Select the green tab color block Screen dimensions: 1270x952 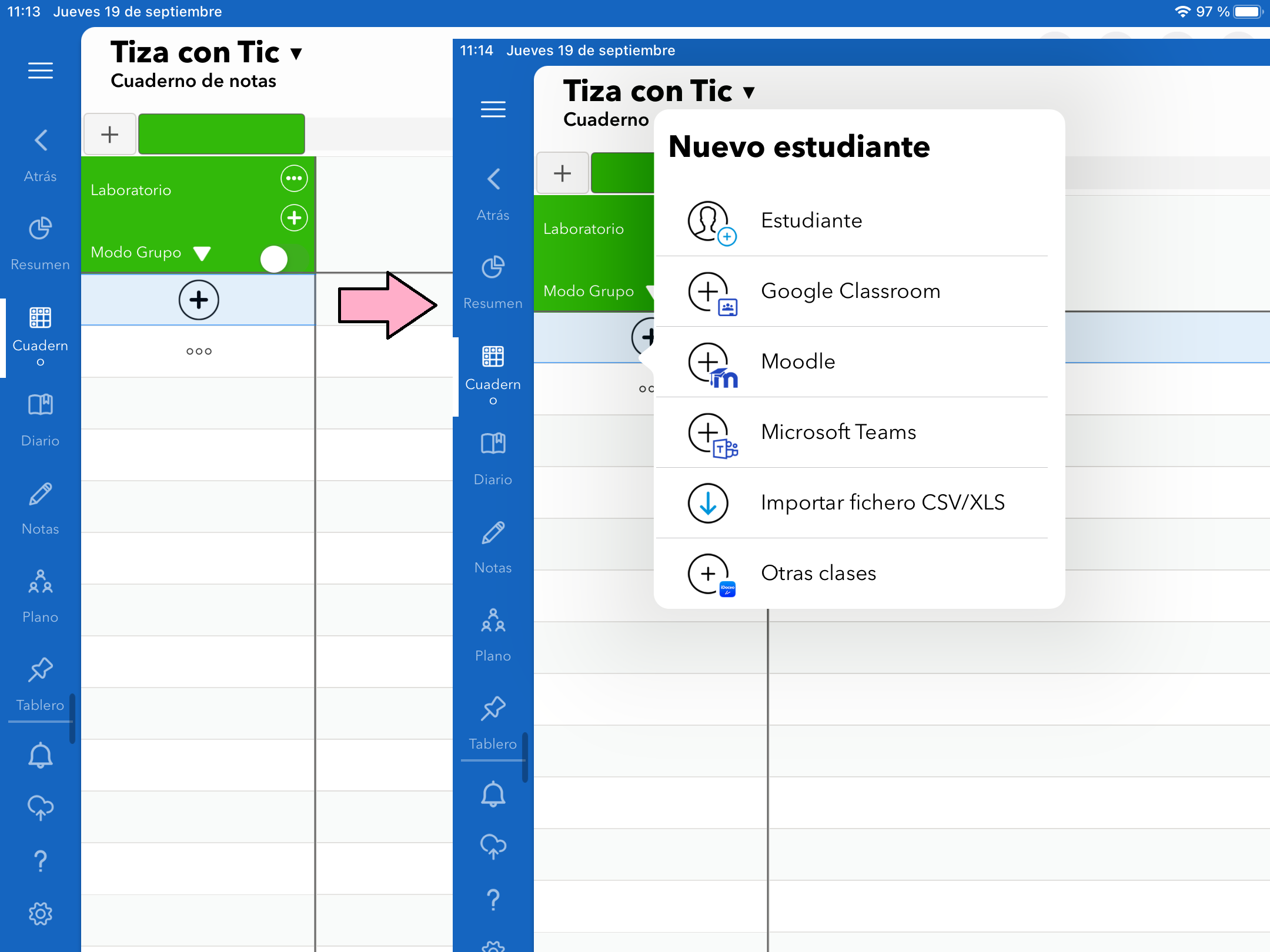(221, 135)
